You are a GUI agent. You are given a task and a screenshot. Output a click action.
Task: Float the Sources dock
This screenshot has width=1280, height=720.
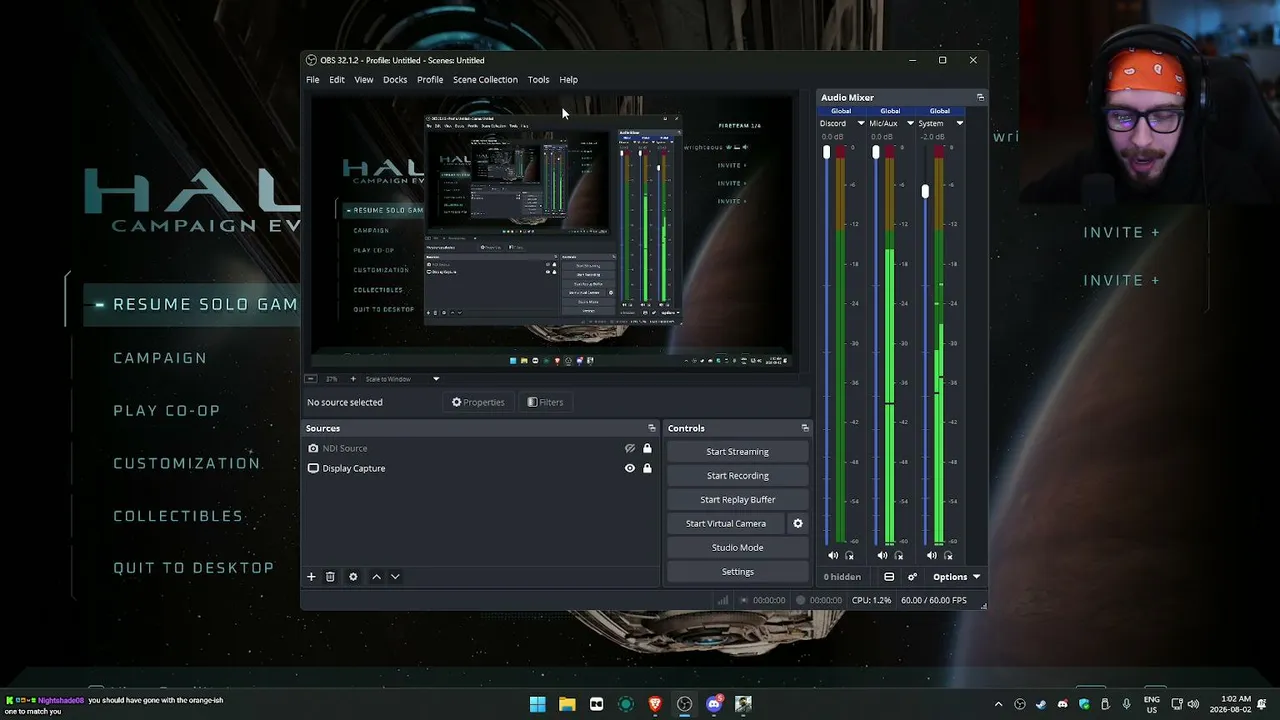click(x=652, y=428)
